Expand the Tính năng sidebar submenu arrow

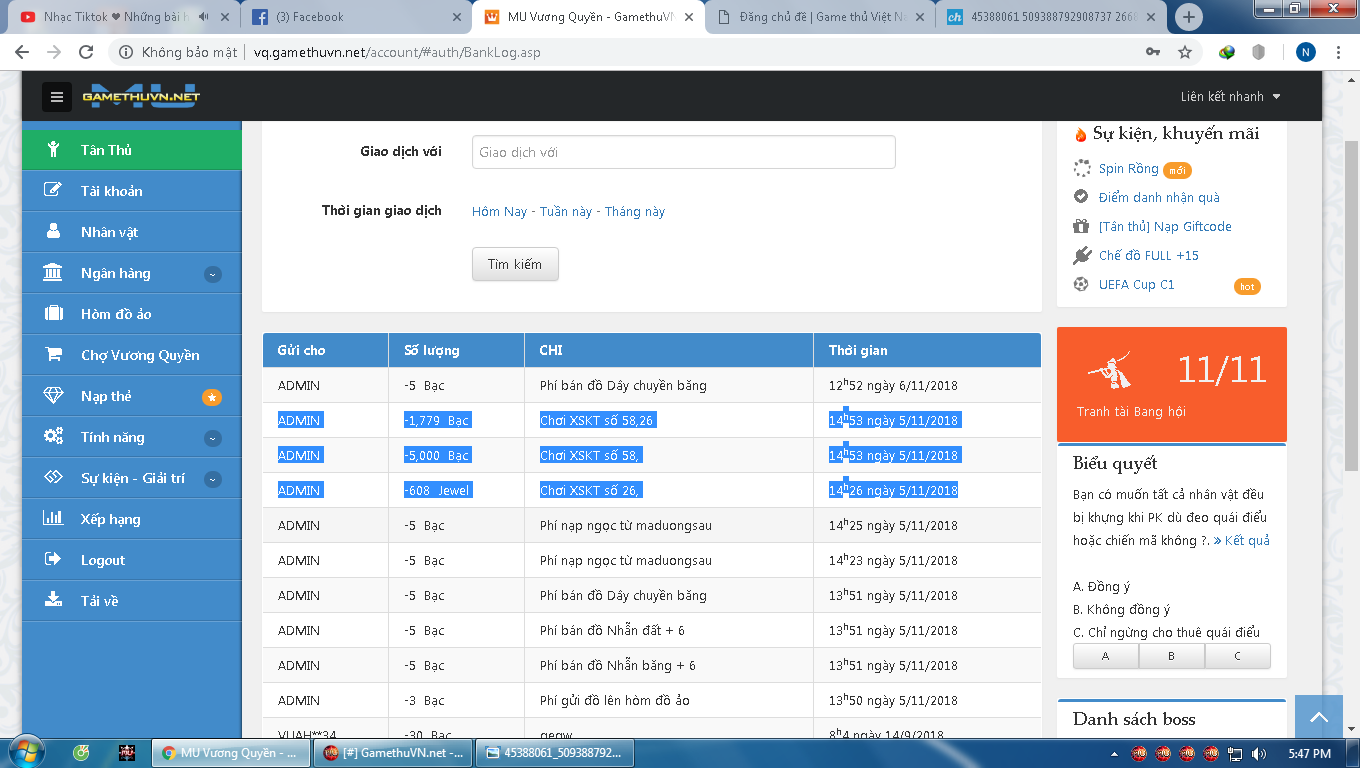(212, 438)
